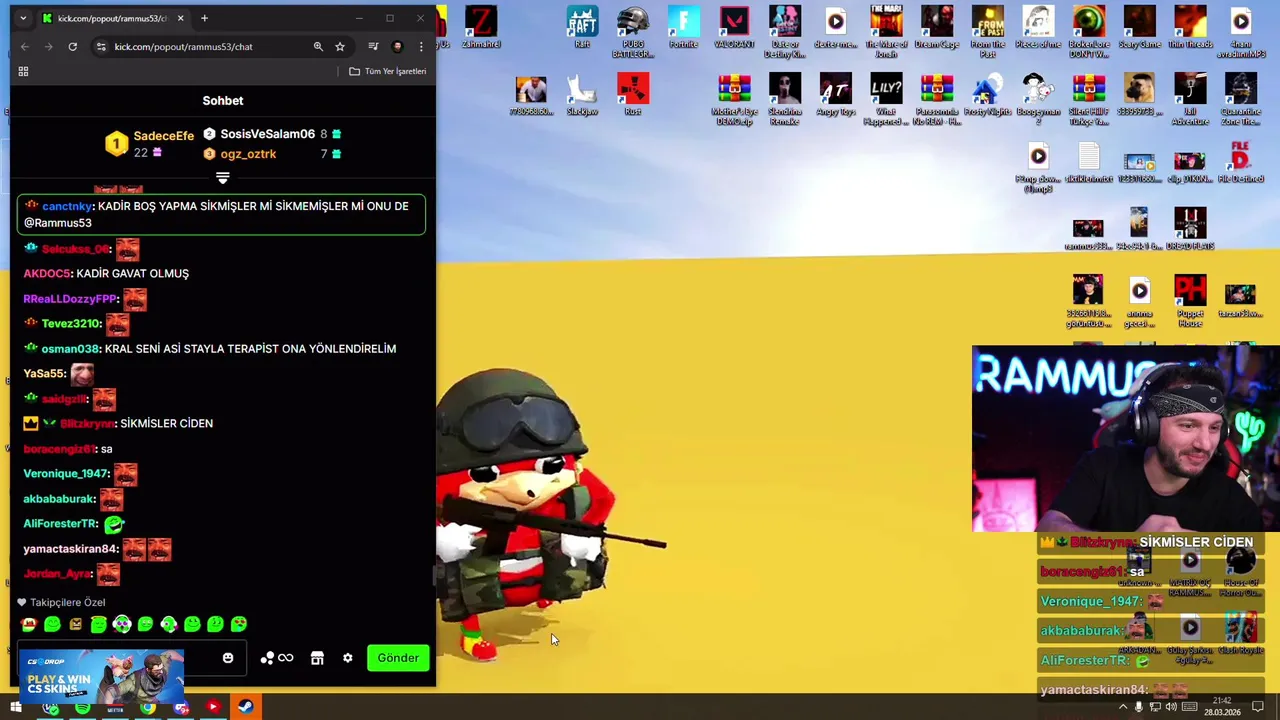Open the From the Past desktop shortcut

988,32
